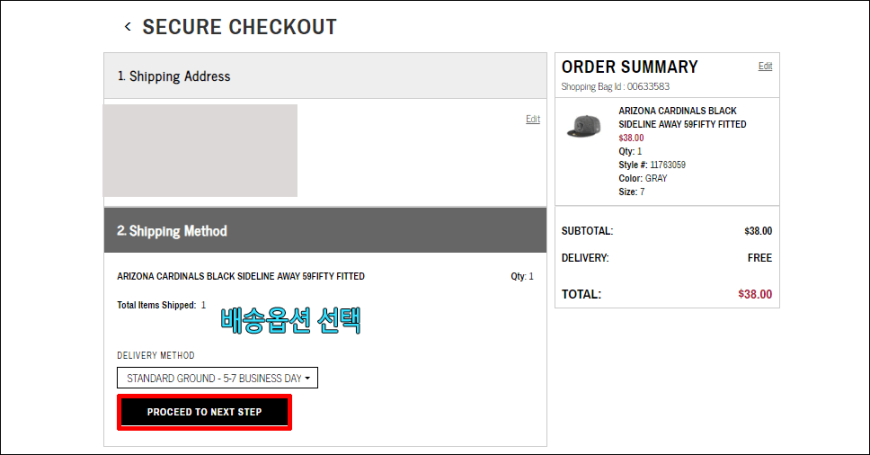Click Edit link in the Order Summary panel

[765, 65]
